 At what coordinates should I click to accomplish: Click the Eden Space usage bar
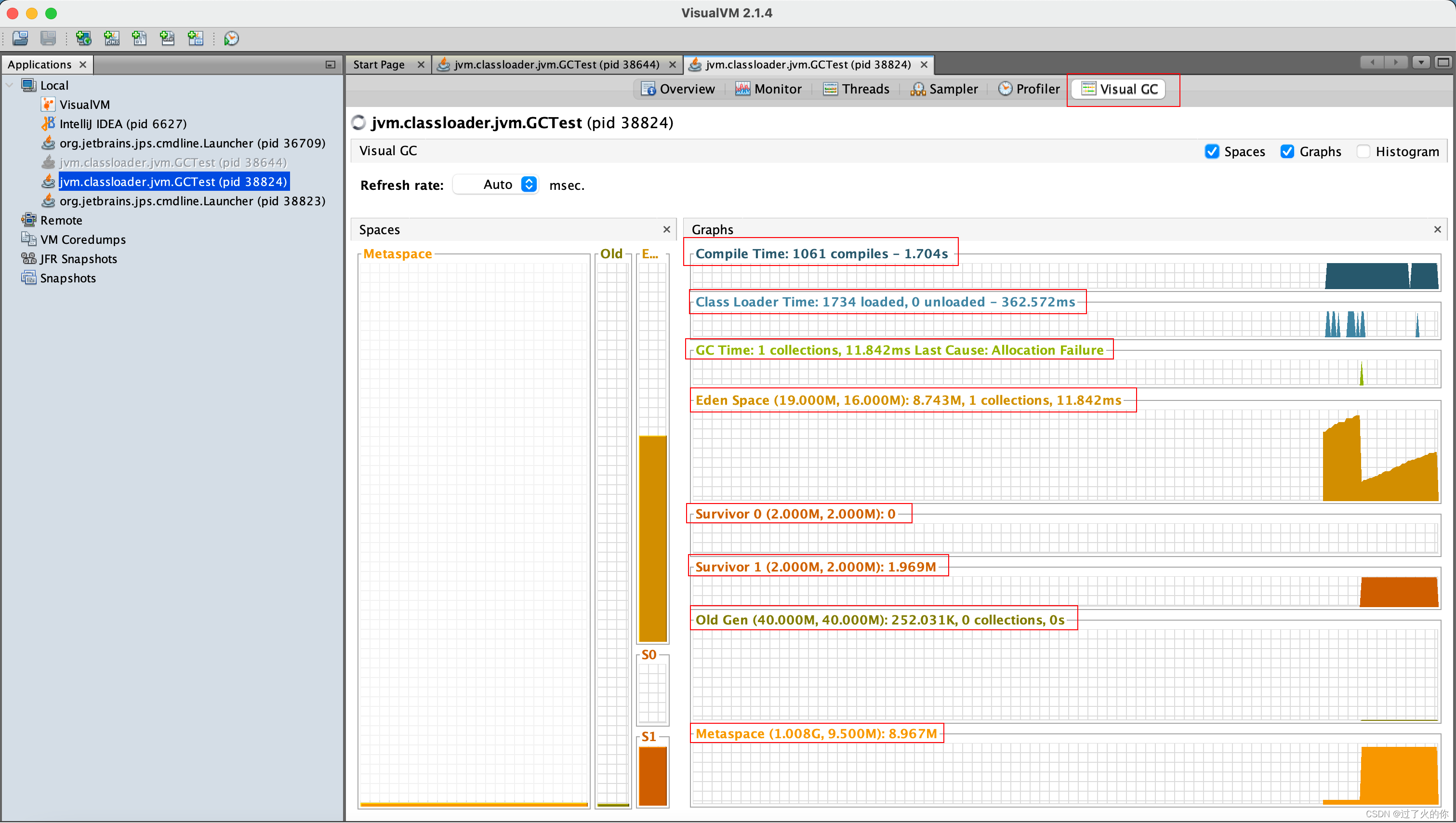tap(652, 537)
